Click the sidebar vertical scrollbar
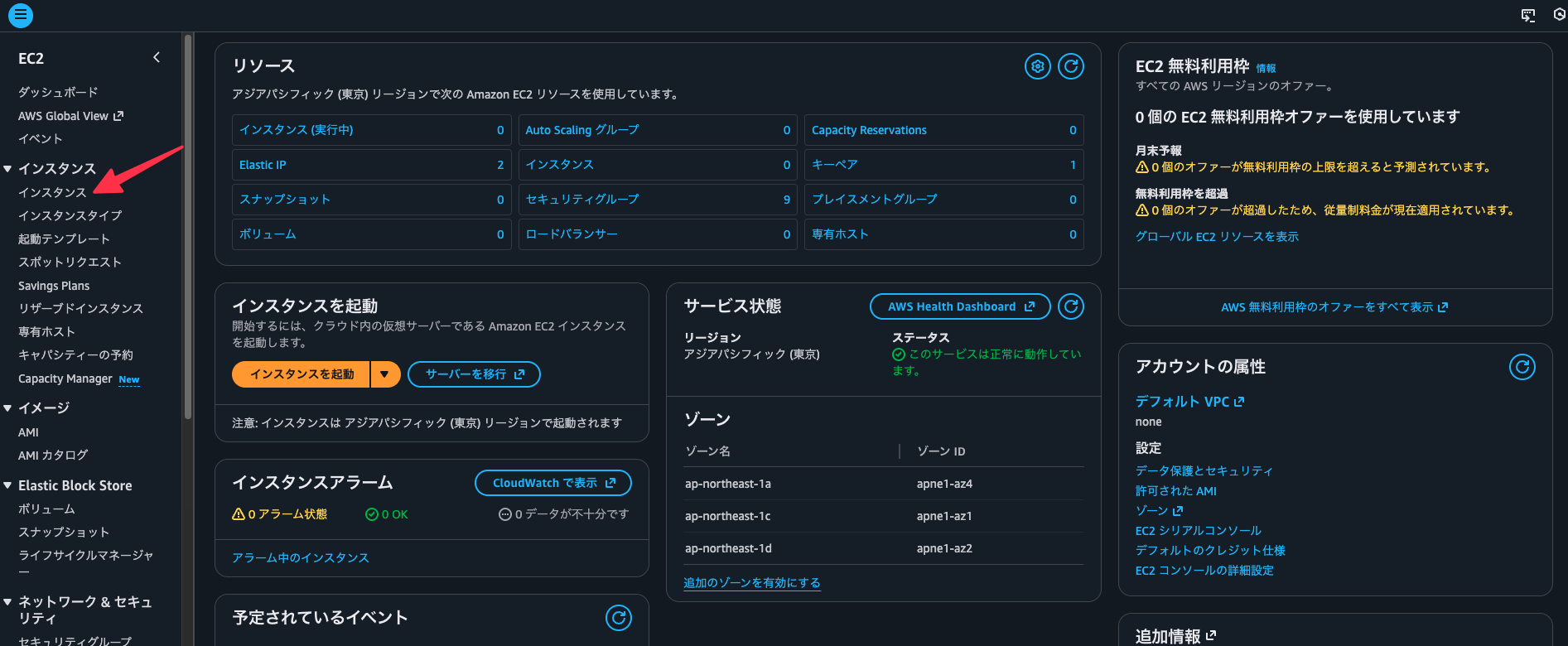 [188, 226]
